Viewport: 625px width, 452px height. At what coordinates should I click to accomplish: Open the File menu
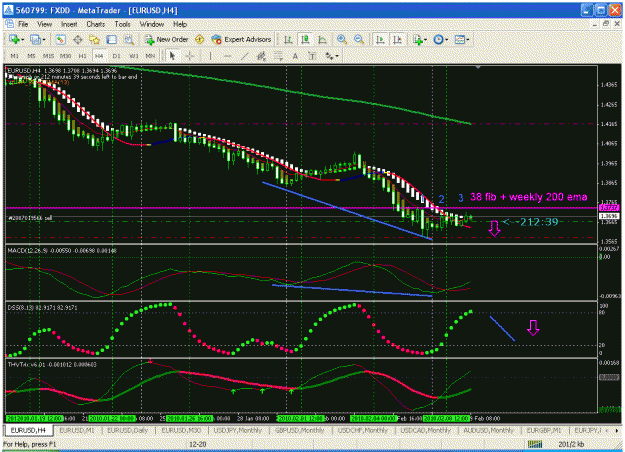click(x=23, y=24)
